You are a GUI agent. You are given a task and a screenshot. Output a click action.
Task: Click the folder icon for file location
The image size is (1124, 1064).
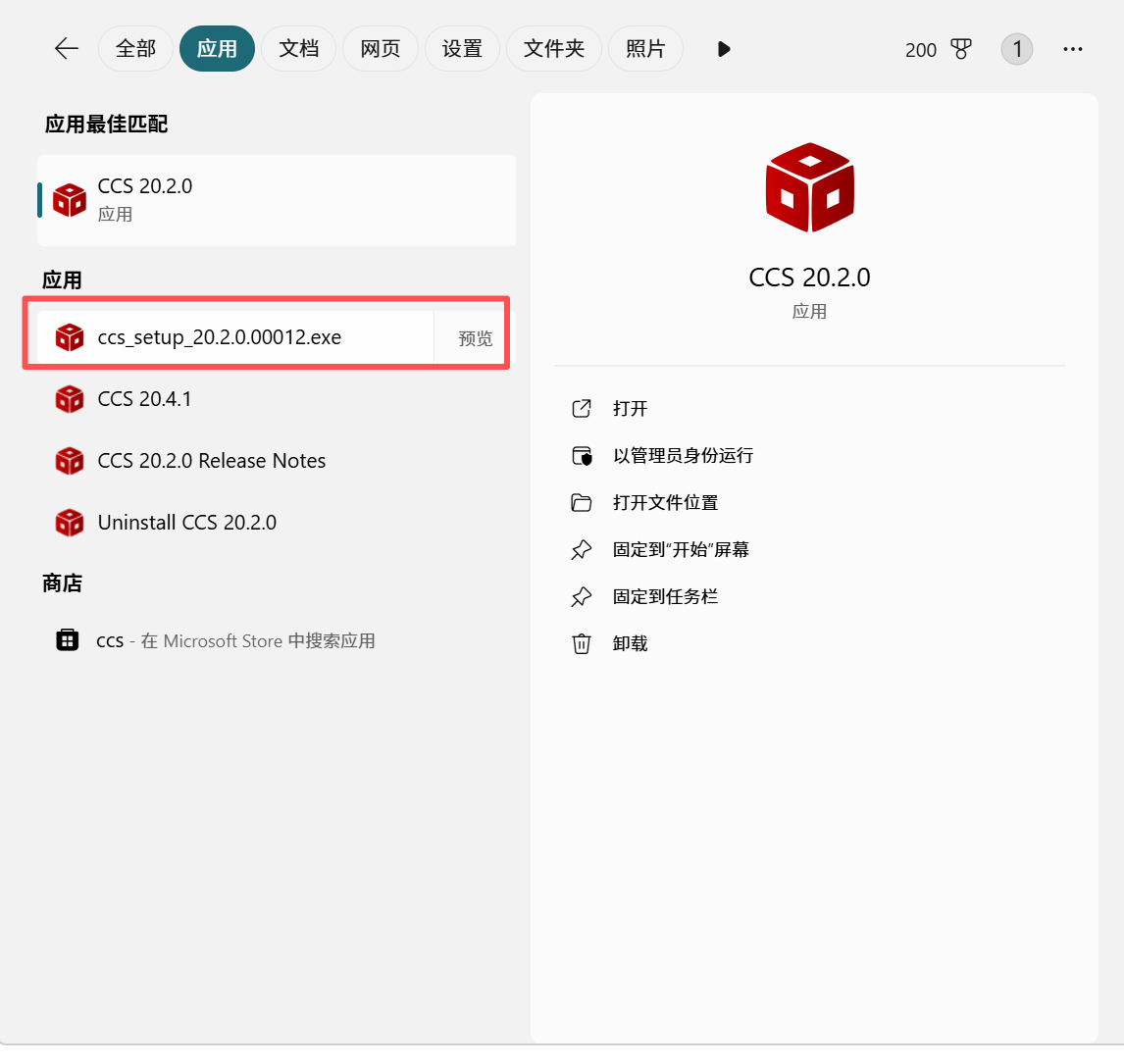pos(582,503)
